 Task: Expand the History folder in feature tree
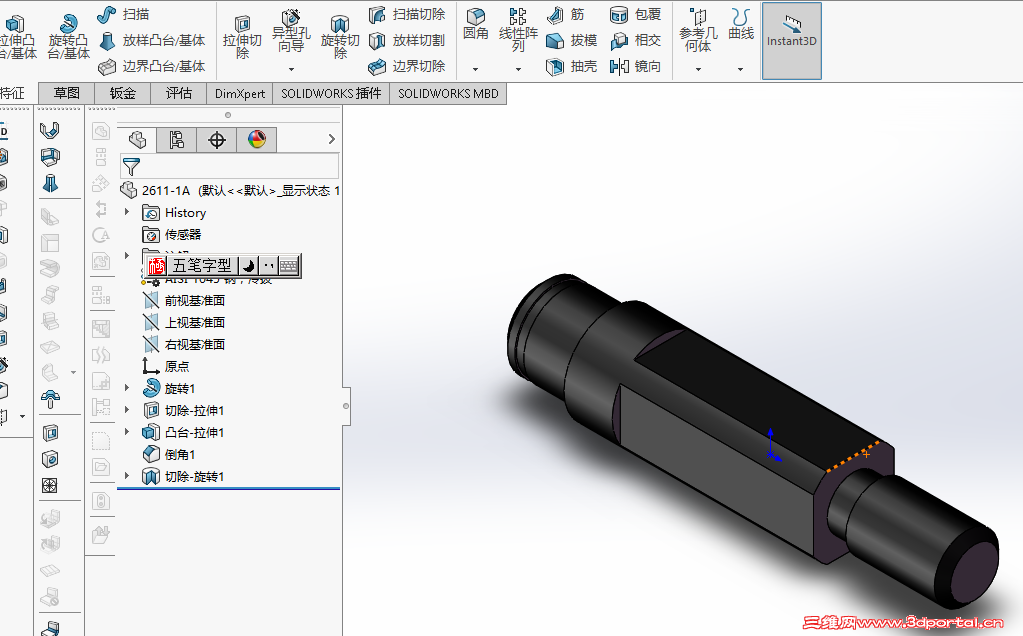pos(126,212)
